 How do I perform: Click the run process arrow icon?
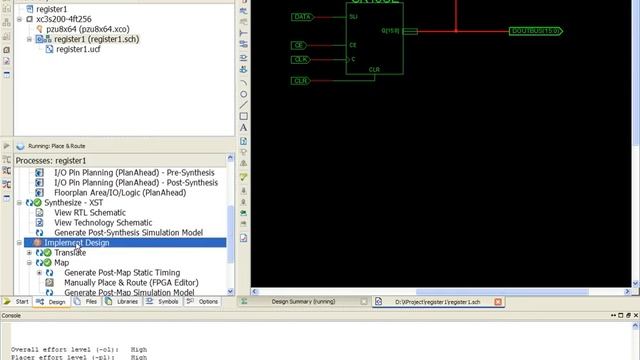[7, 146]
